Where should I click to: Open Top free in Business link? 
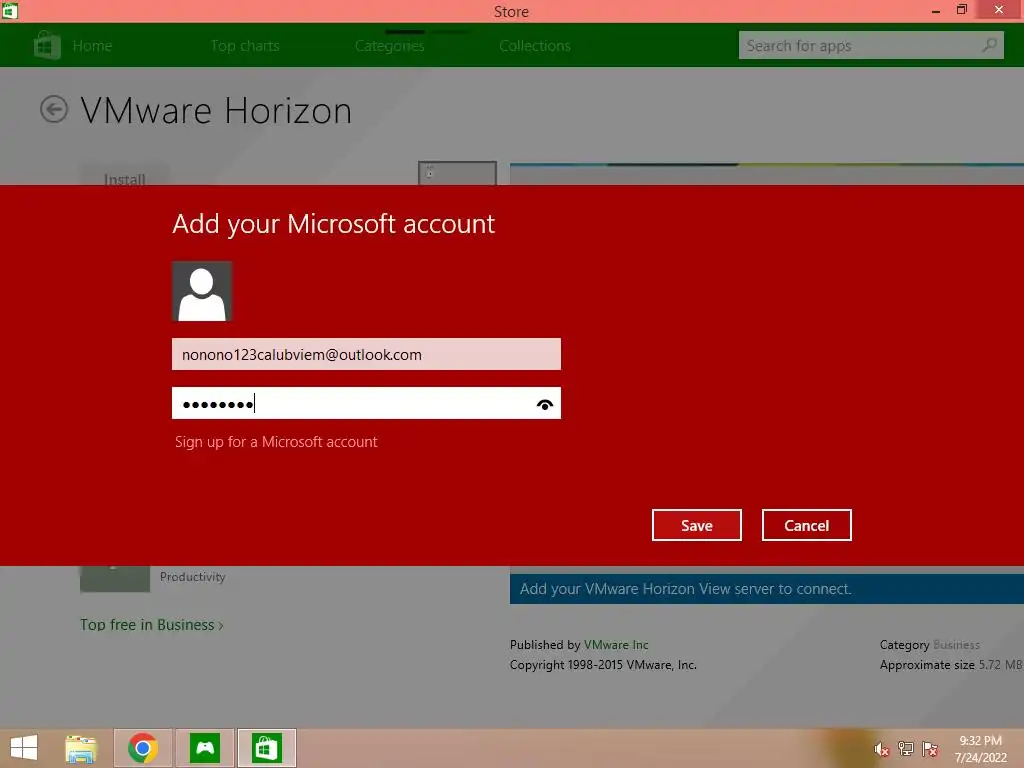[152, 625]
